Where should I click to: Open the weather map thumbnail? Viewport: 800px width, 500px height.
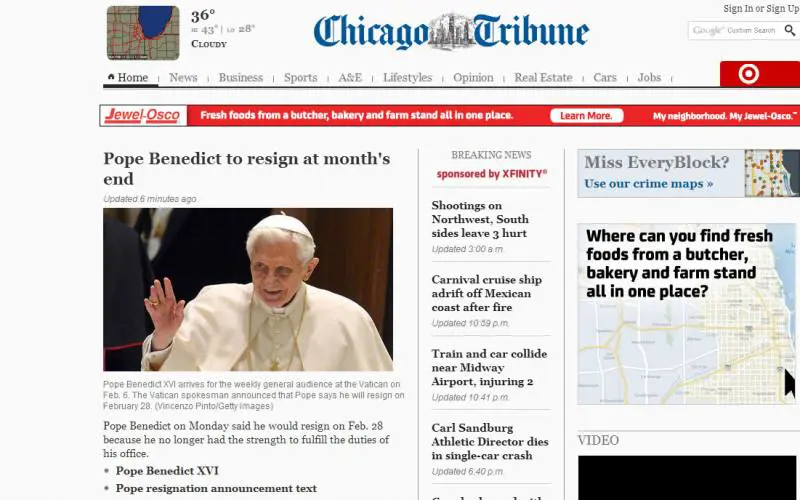coord(143,33)
